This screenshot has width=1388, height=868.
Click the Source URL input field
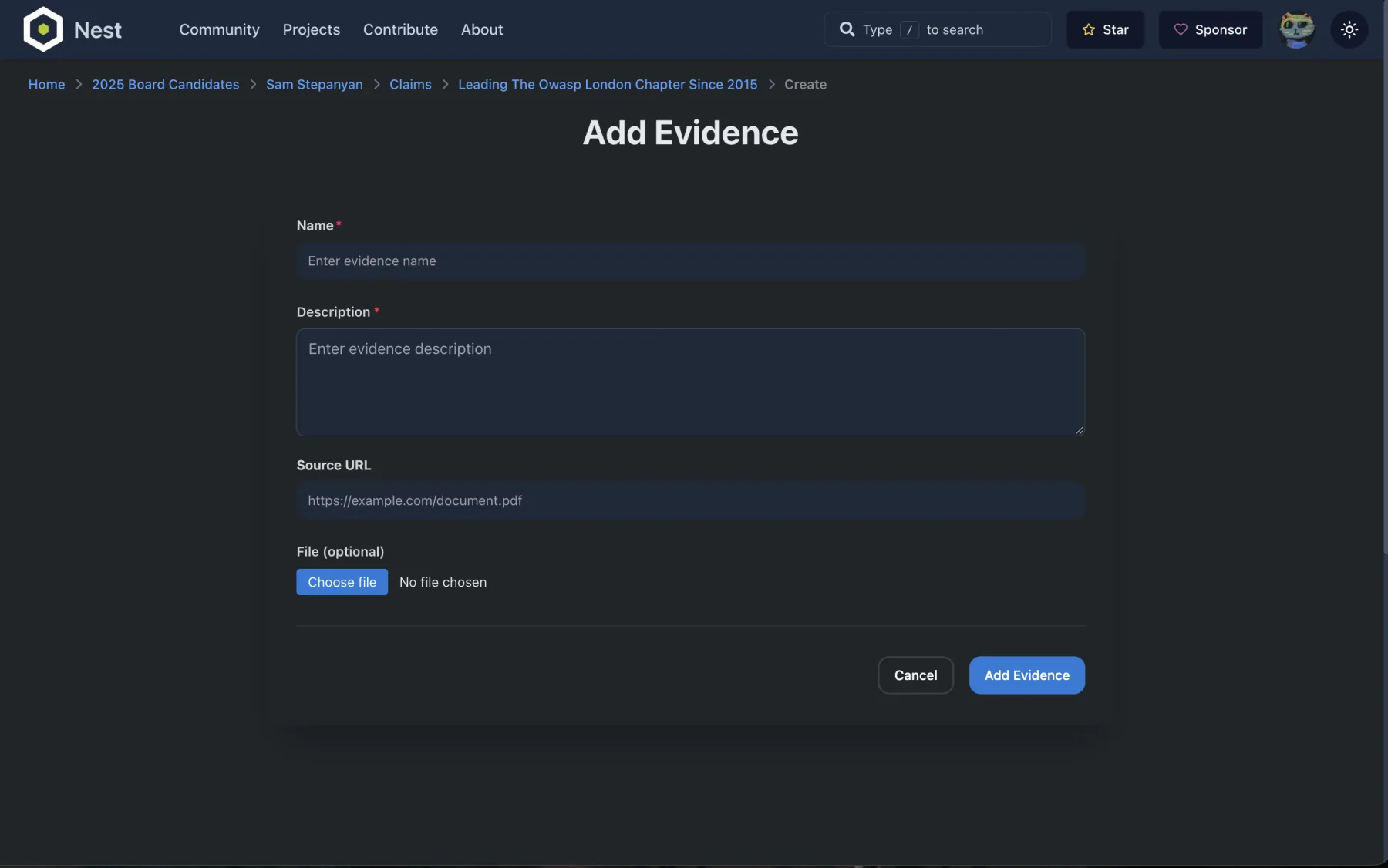click(x=690, y=500)
